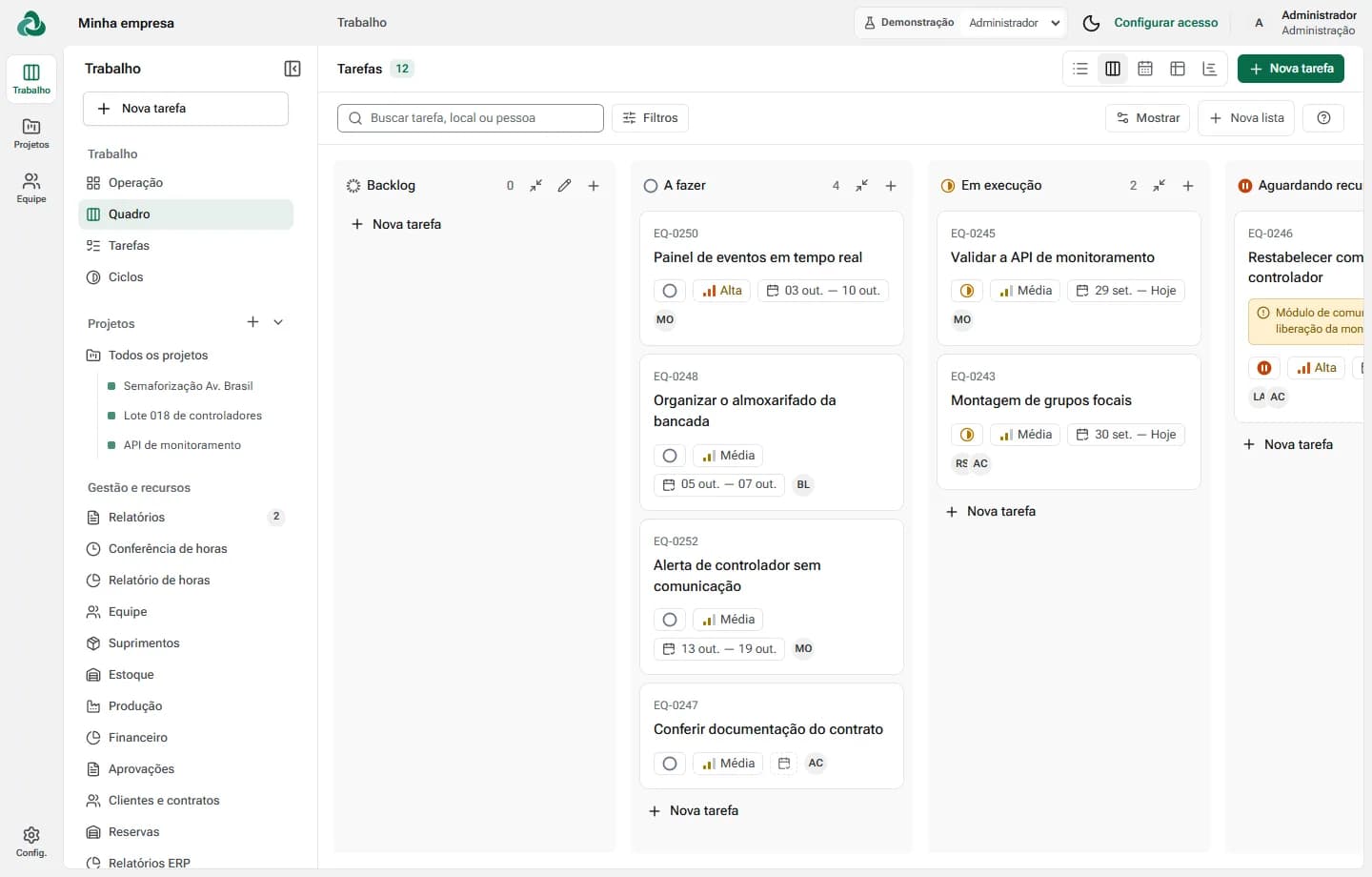Screen dimensions: 1372x877
Task: Collapse the Backlog column
Action: point(536,186)
